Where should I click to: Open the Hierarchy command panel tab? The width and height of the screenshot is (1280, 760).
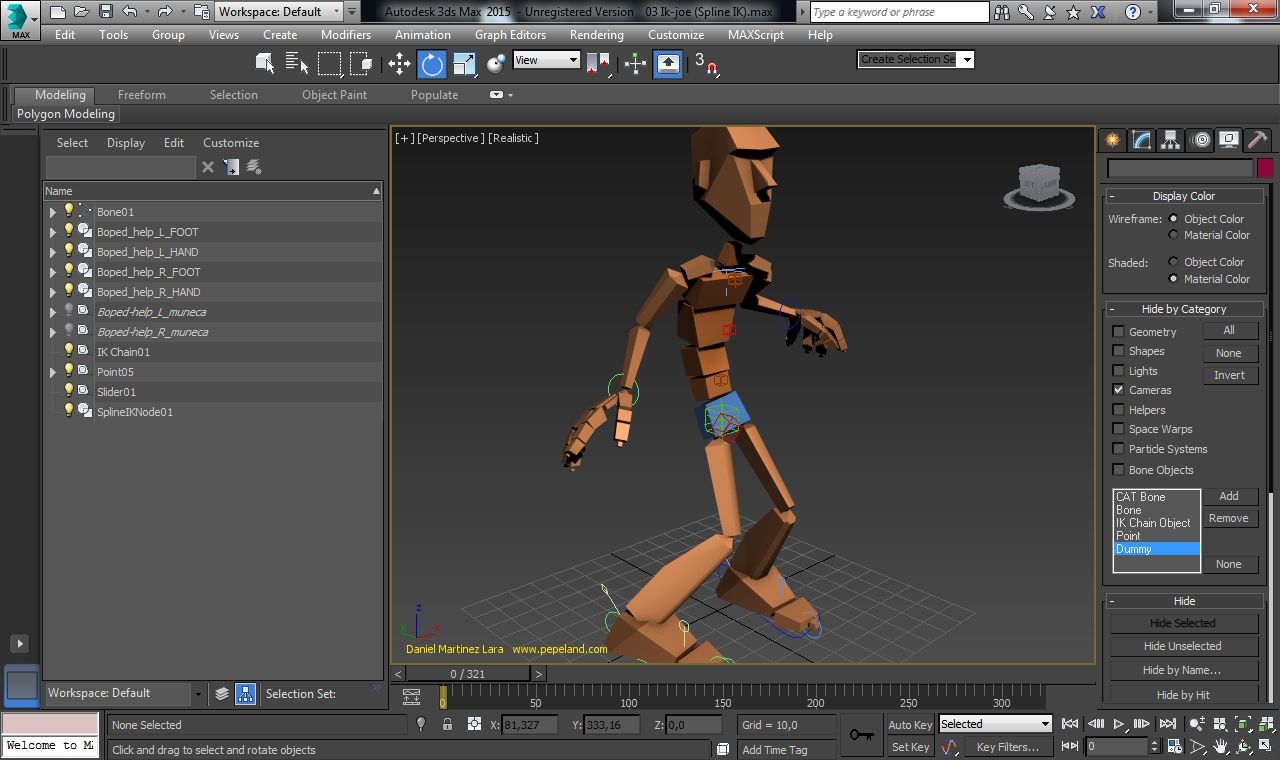click(1170, 140)
